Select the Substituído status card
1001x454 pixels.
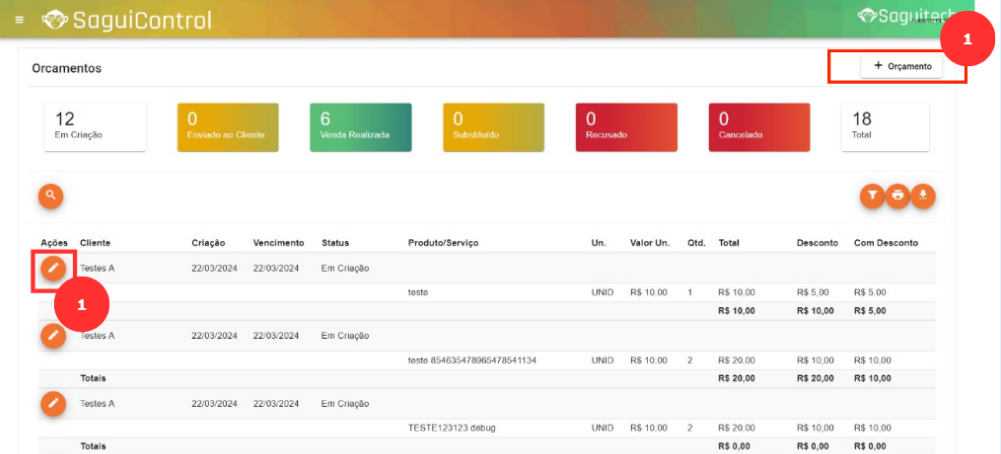pyautogui.click(x=493, y=127)
